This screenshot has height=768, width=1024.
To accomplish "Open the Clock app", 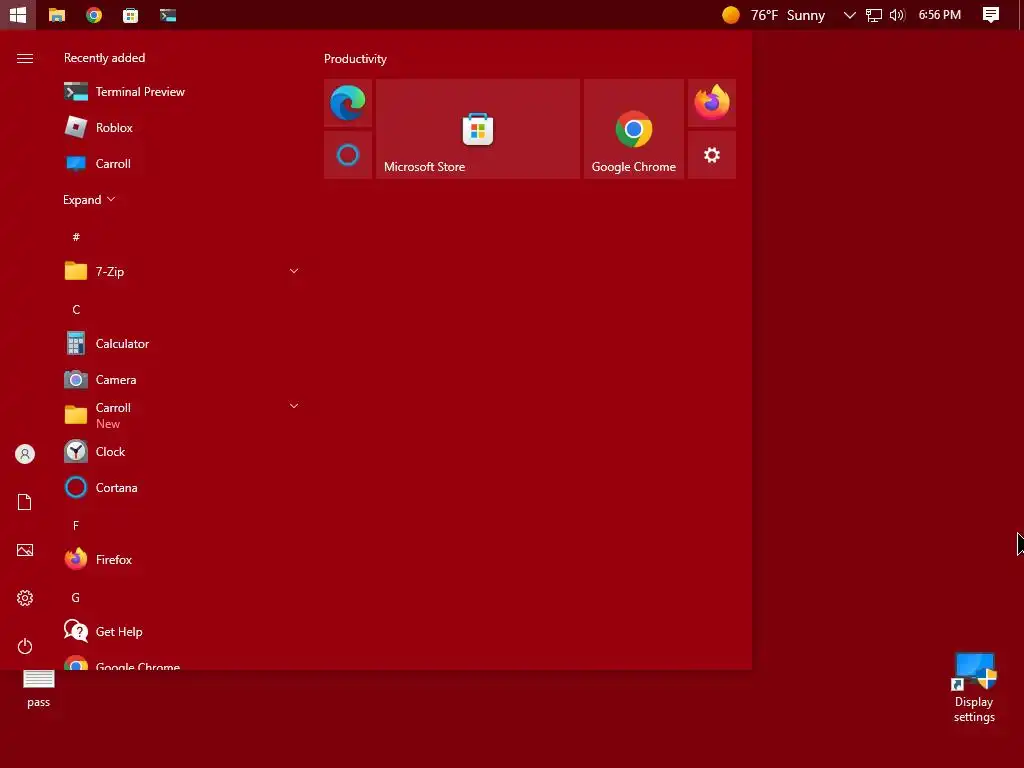I will tap(183, 451).
